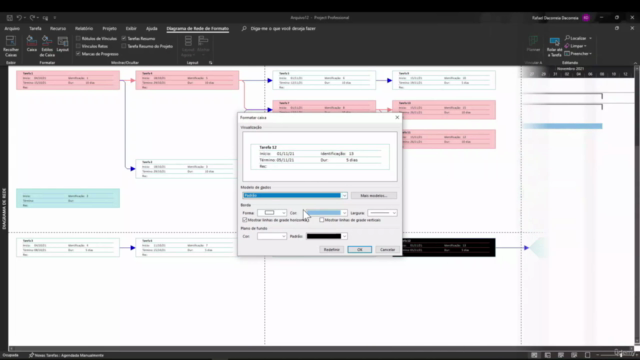Click the Diga-me search lightbulb icon
Viewport: 640px width, 360px height.
point(244,29)
